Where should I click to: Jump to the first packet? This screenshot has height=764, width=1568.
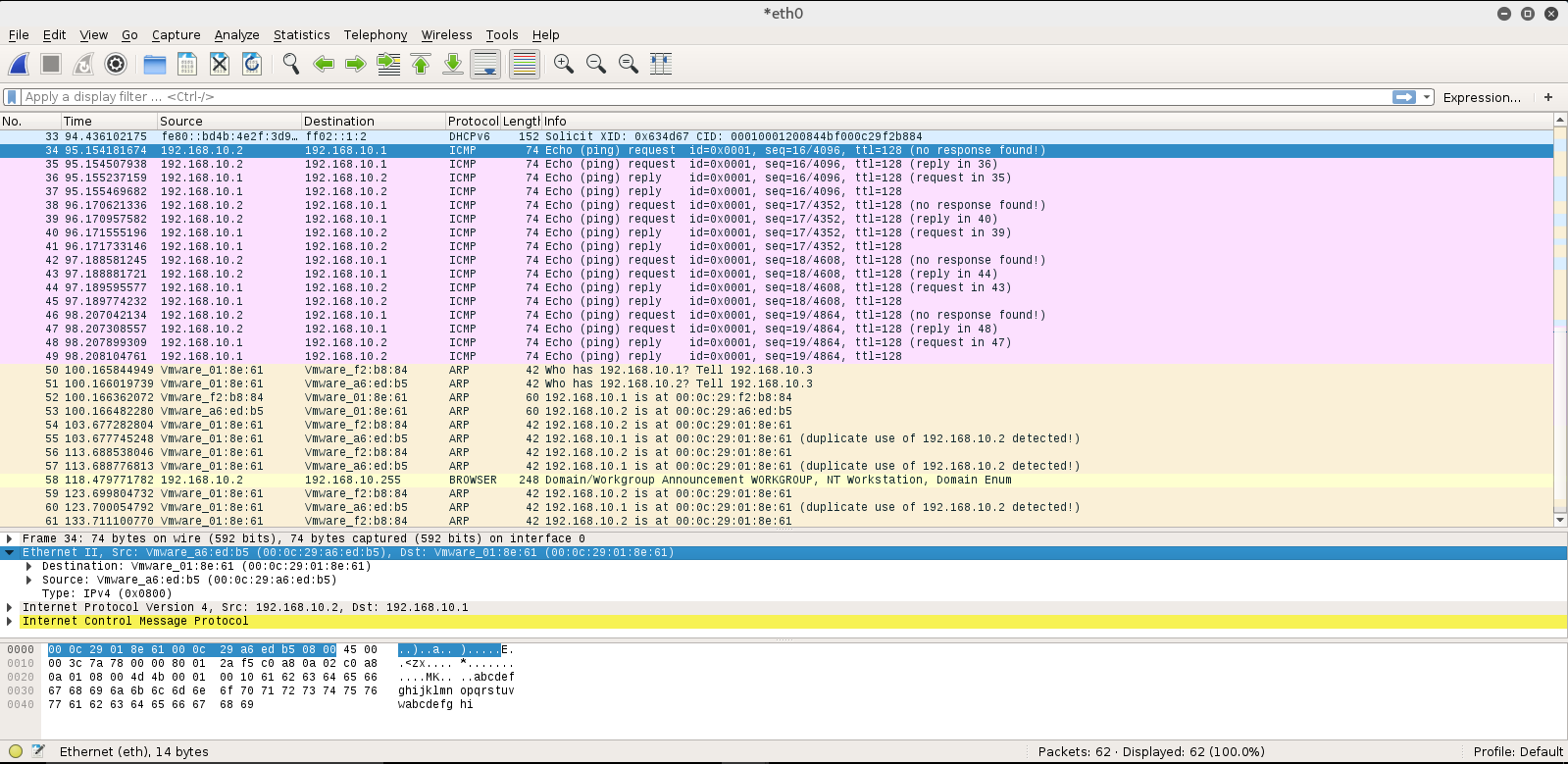pyautogui.click(x=421, y=64)
